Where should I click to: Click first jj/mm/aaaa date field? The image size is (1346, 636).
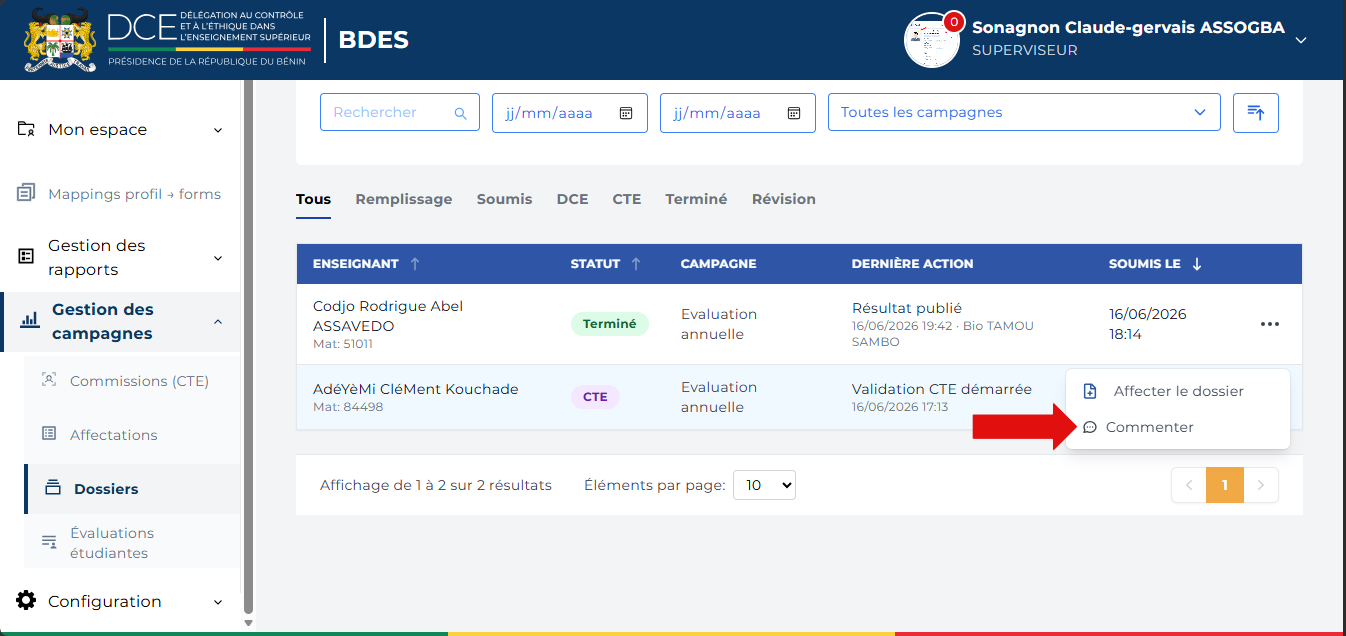pyautogui.click(x=570, y=112)
